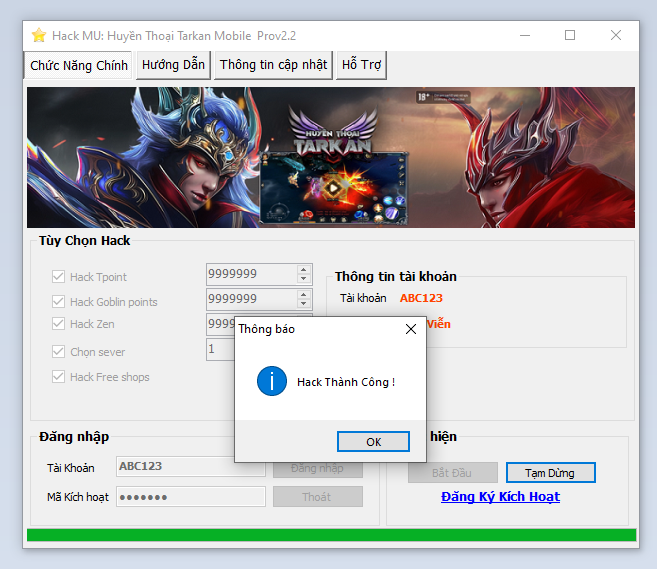657x569 pixels.
Task: Toggle the Chọn sever checkbox
Action: pos(58,352)
